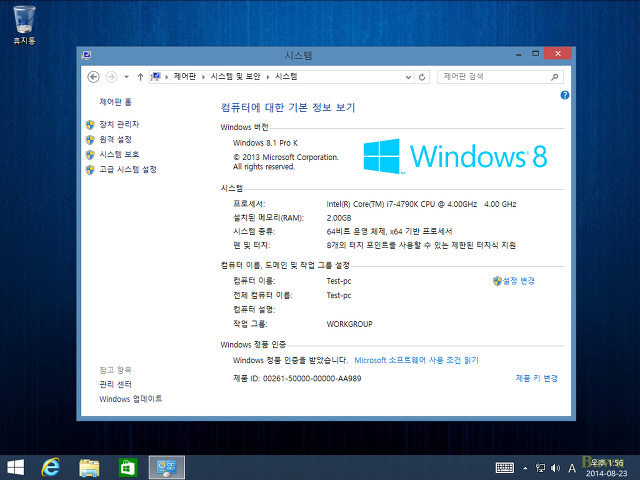Click the Control Panel taskbar button
The height and width of the screenshot is (480, 640).
click(x=167, y=468)
